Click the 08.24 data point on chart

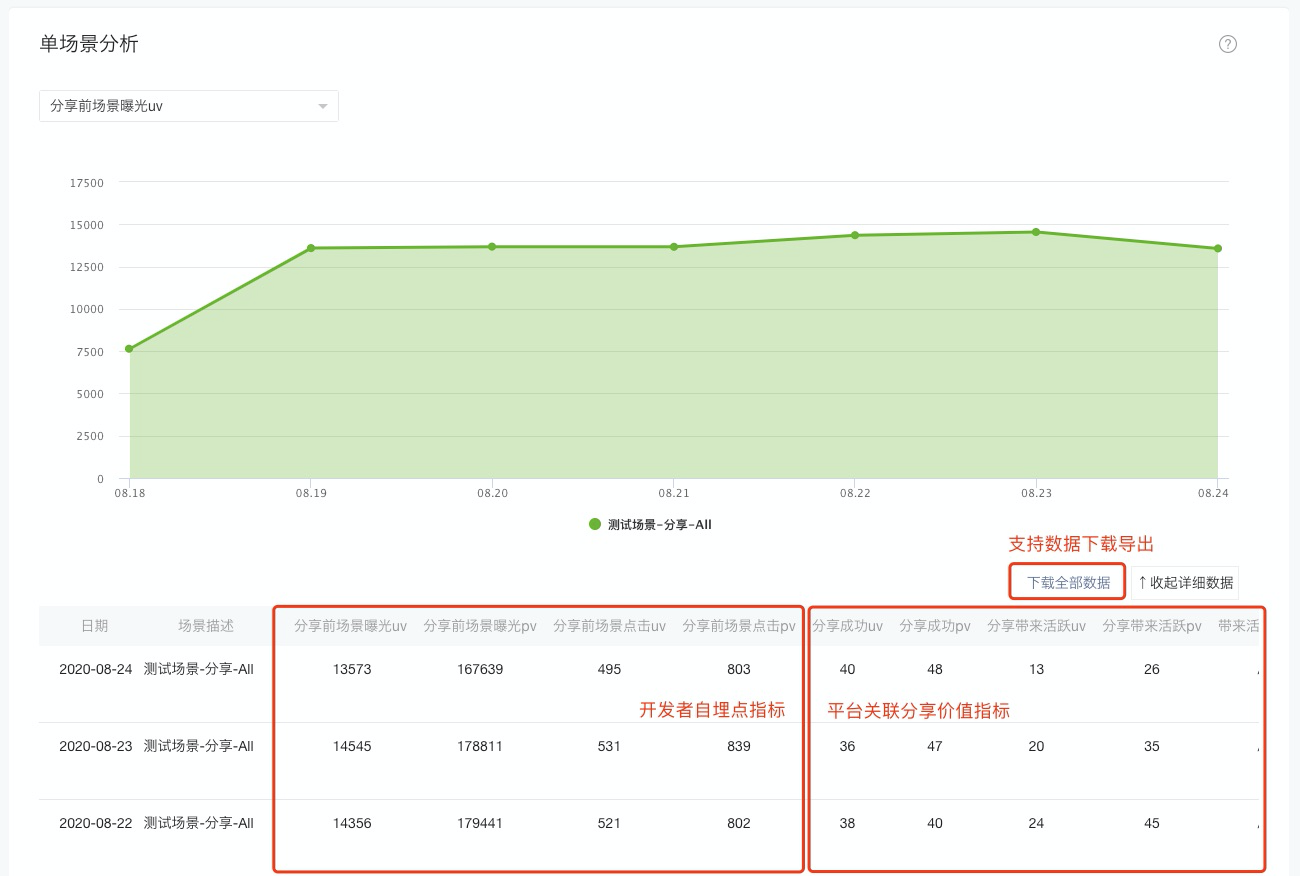pos(1217,249)
